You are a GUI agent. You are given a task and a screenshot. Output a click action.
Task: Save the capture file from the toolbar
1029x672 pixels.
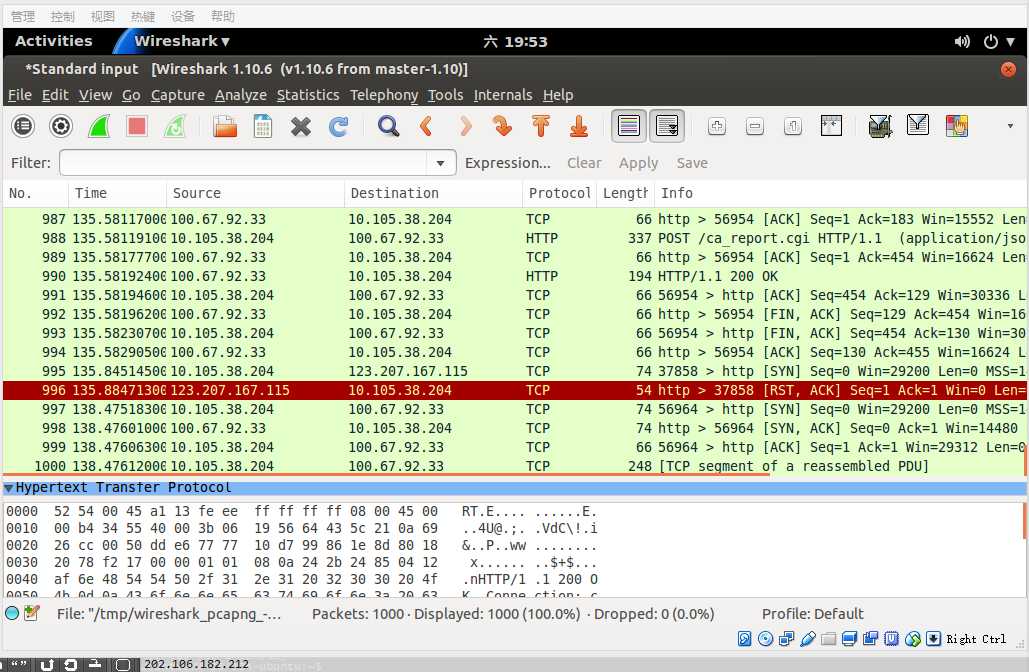(263, 125)
